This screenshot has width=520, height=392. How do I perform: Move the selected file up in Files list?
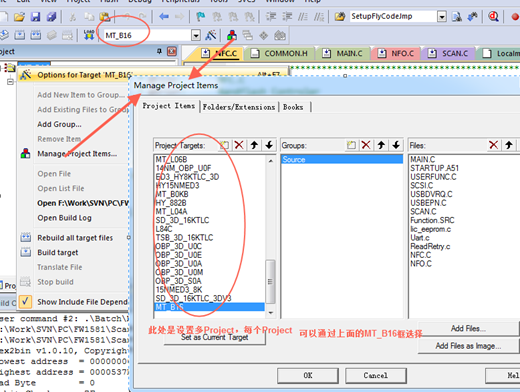(x=509, y=145)
